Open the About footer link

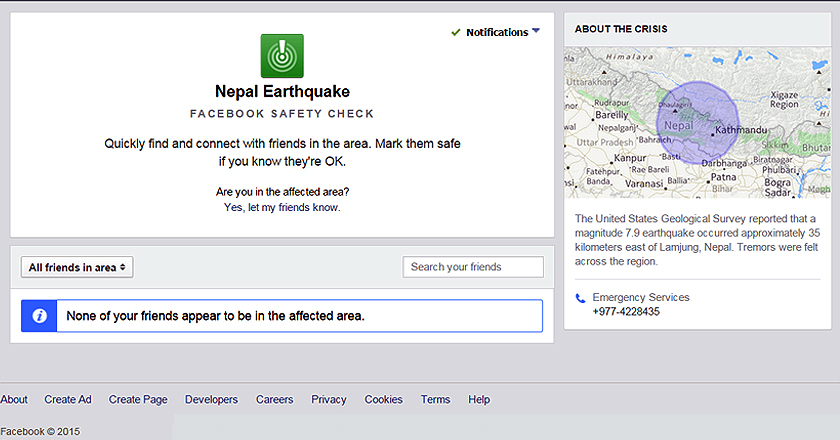14,399
